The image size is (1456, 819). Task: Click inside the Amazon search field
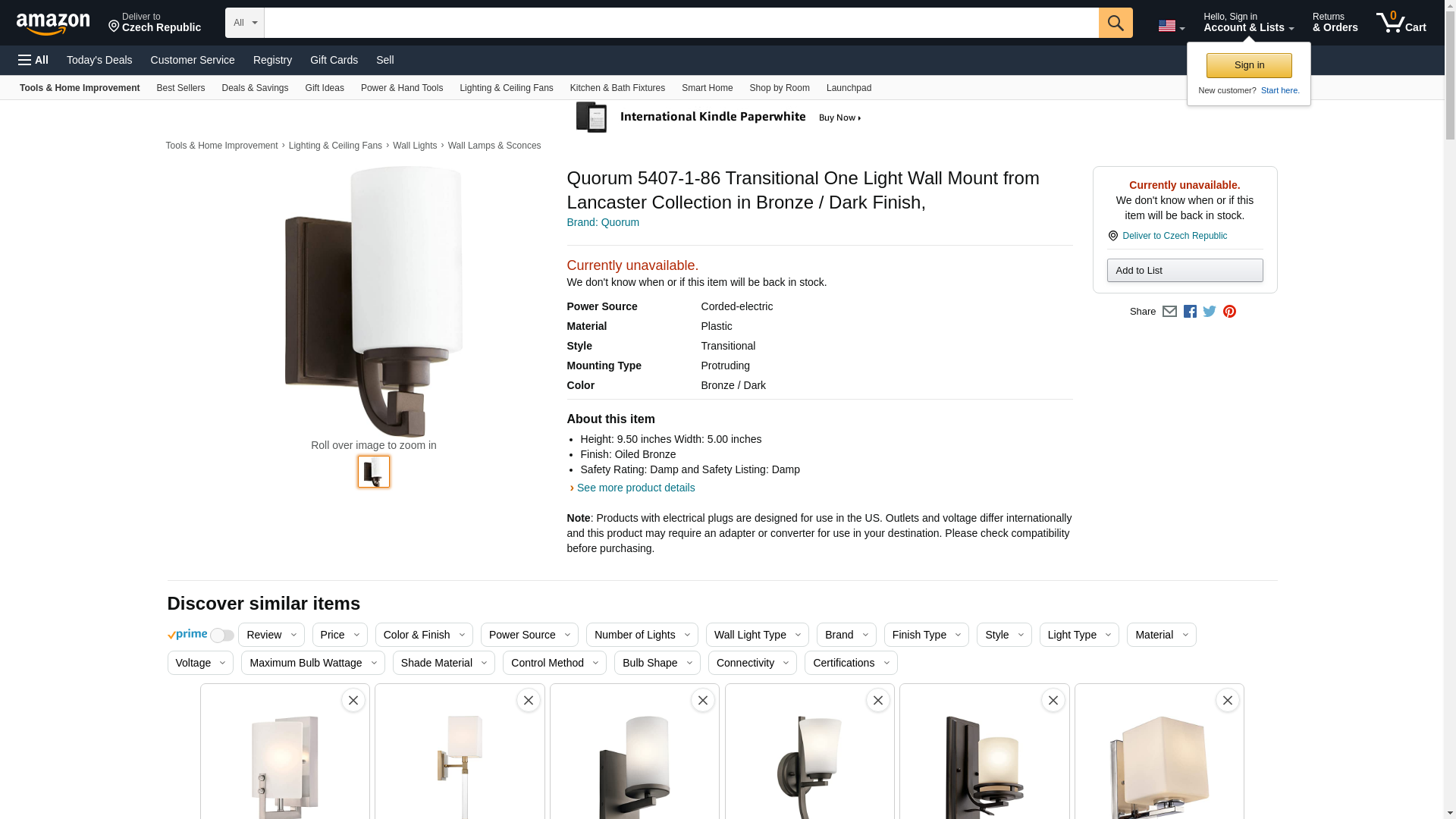click(x=681, y=23)
